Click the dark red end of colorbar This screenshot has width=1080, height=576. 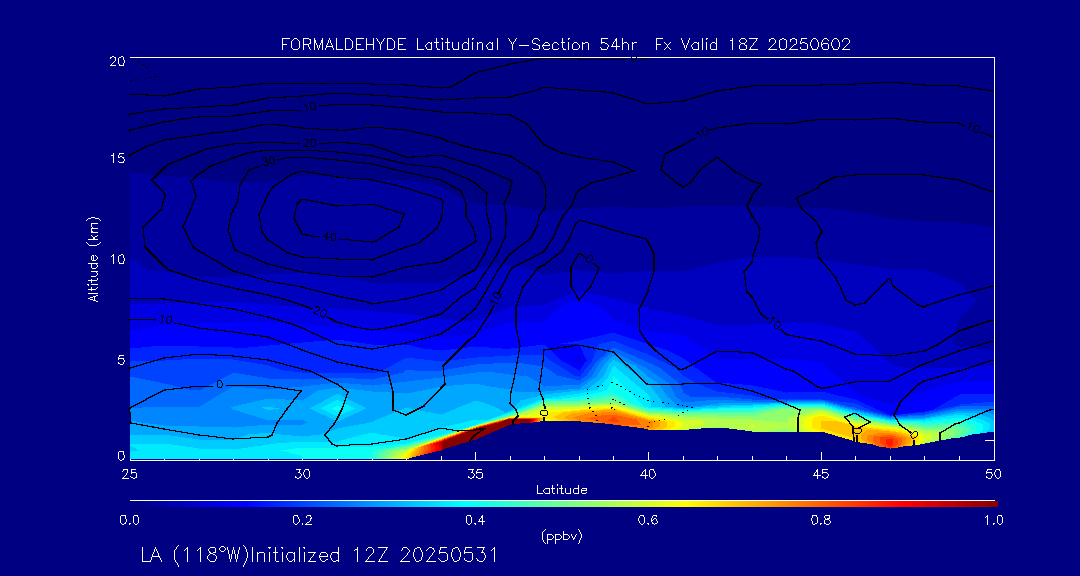coord(982,504)
